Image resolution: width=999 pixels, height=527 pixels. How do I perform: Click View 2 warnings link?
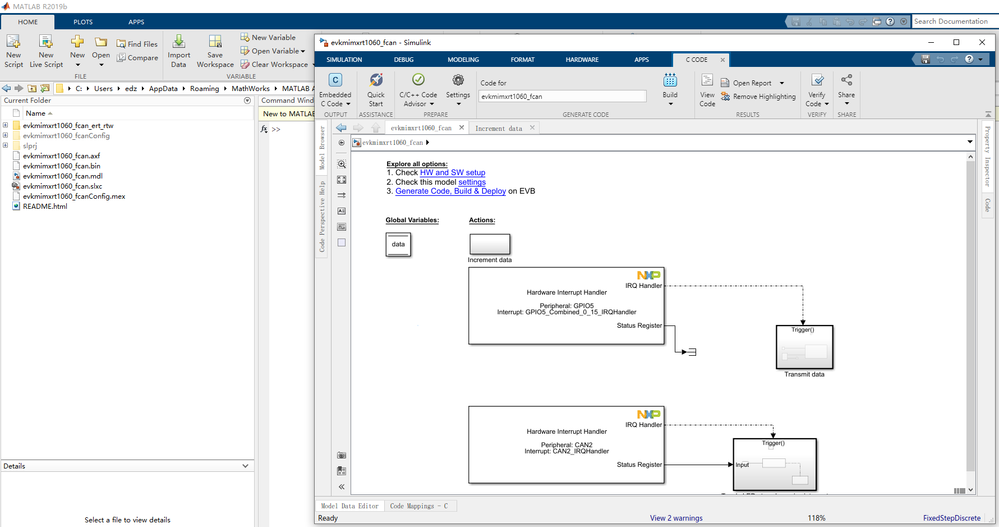click(676, 518)
